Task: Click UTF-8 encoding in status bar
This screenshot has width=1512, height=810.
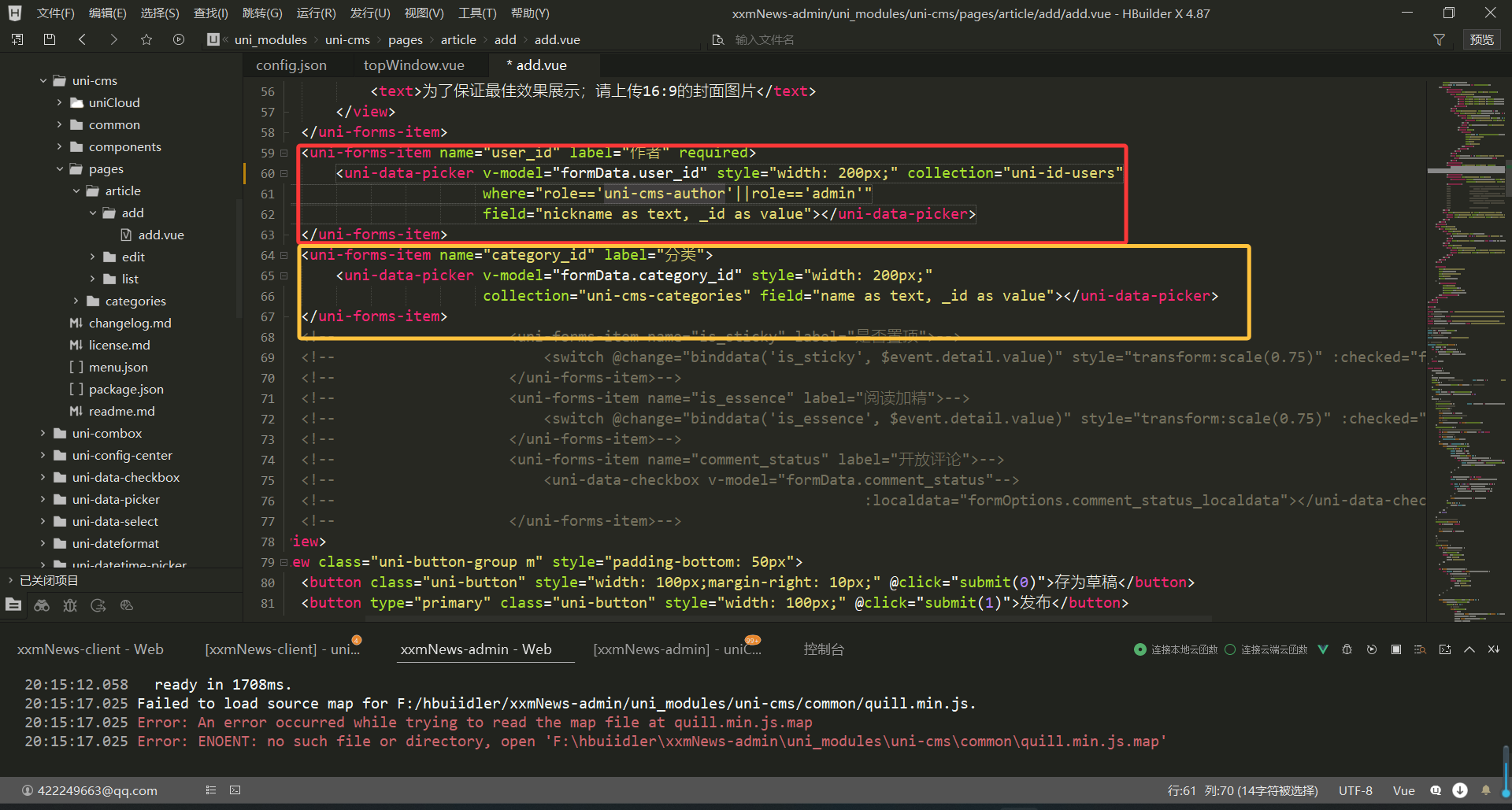Action: point(1354,790)
